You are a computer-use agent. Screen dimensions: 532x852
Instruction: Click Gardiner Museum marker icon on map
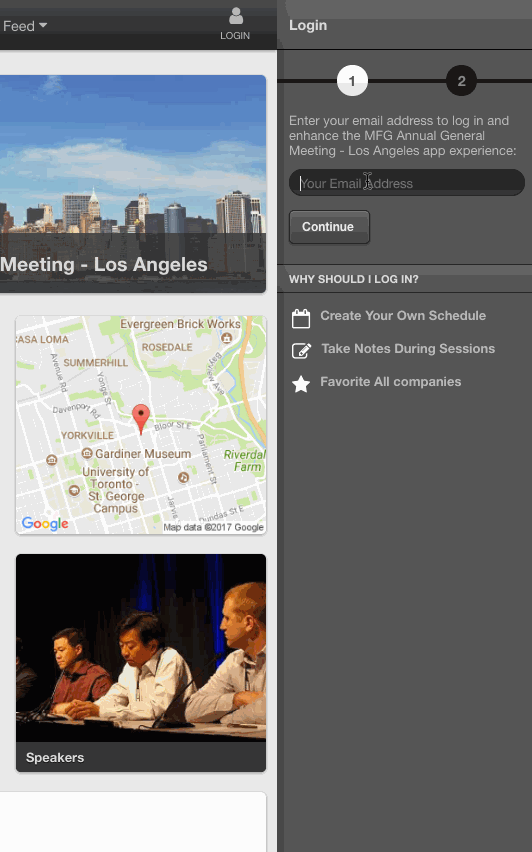coord(87,453)
